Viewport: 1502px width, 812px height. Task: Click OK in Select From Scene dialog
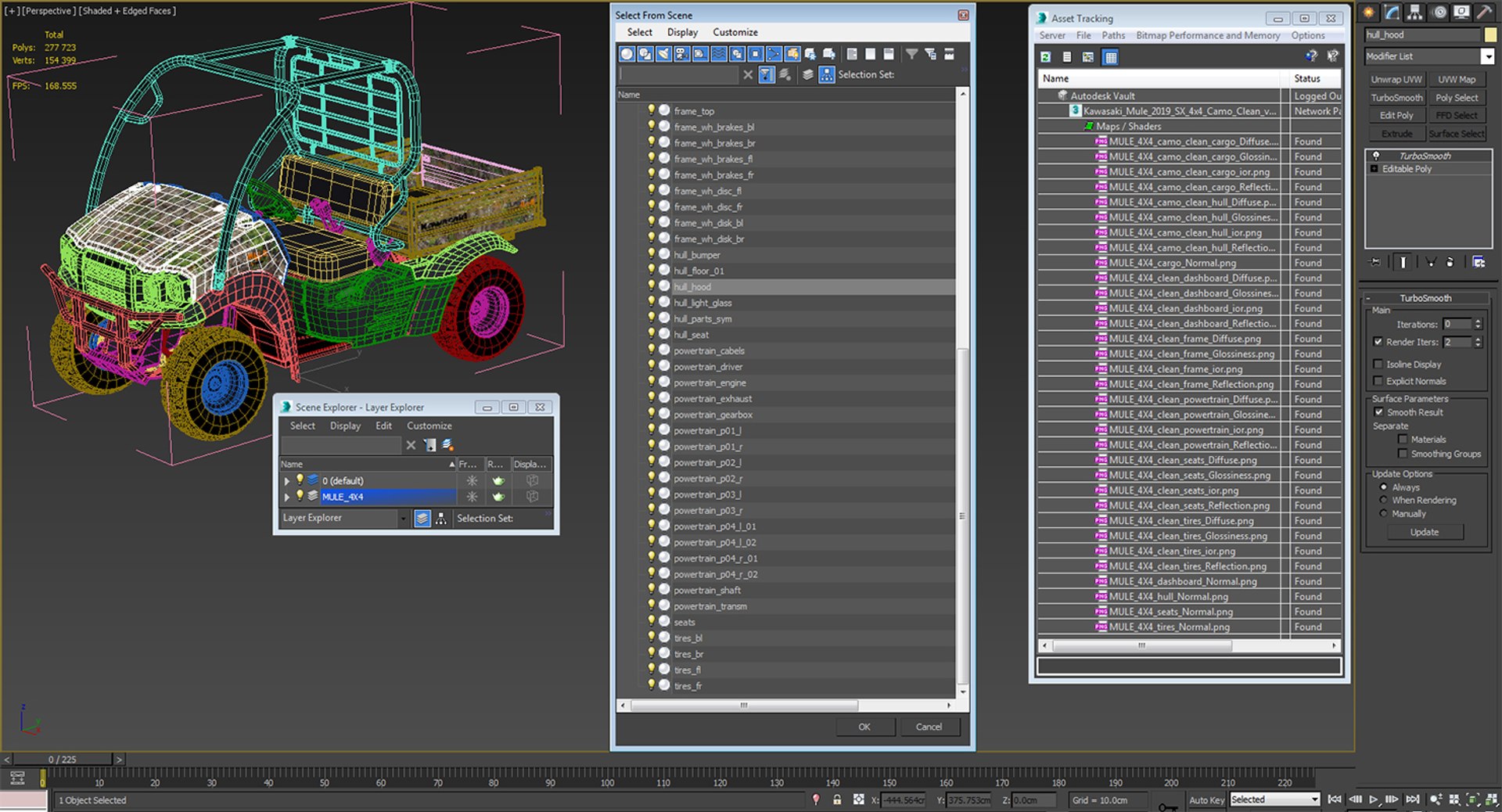[x=864, y=727]
